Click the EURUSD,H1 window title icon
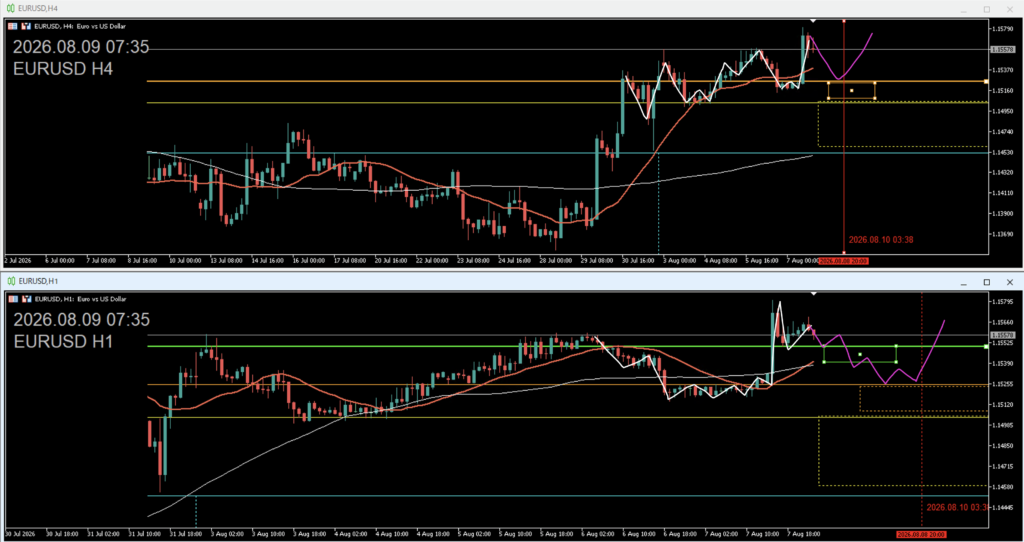 click(10, 281)
